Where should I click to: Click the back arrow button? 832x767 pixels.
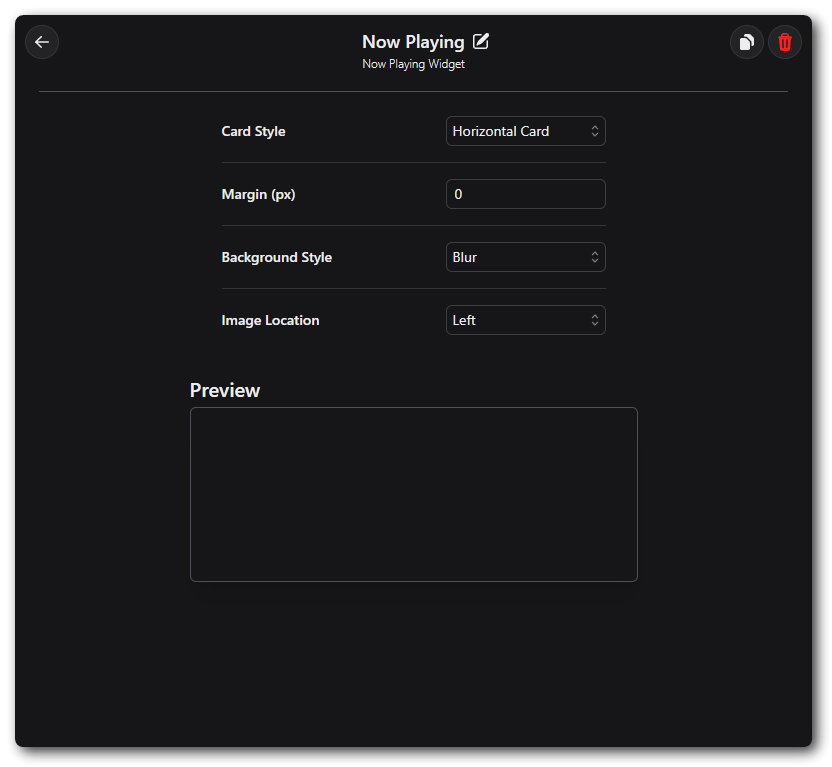[x=42, y=42]
